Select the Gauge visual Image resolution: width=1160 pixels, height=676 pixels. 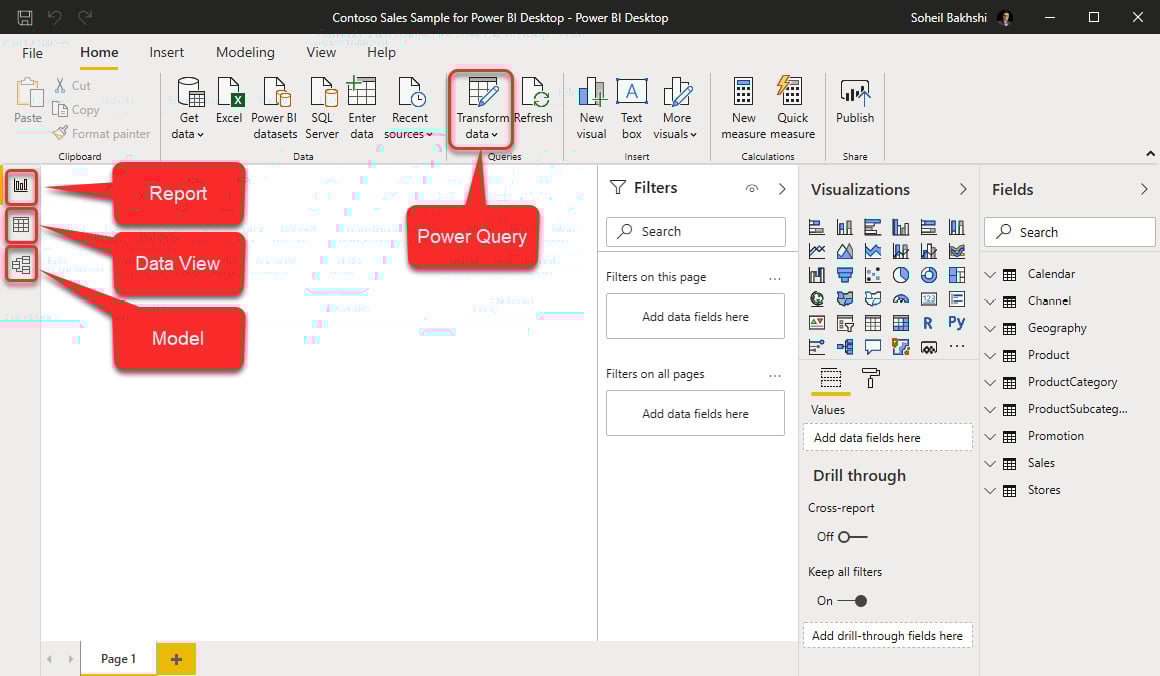(900, 299)
